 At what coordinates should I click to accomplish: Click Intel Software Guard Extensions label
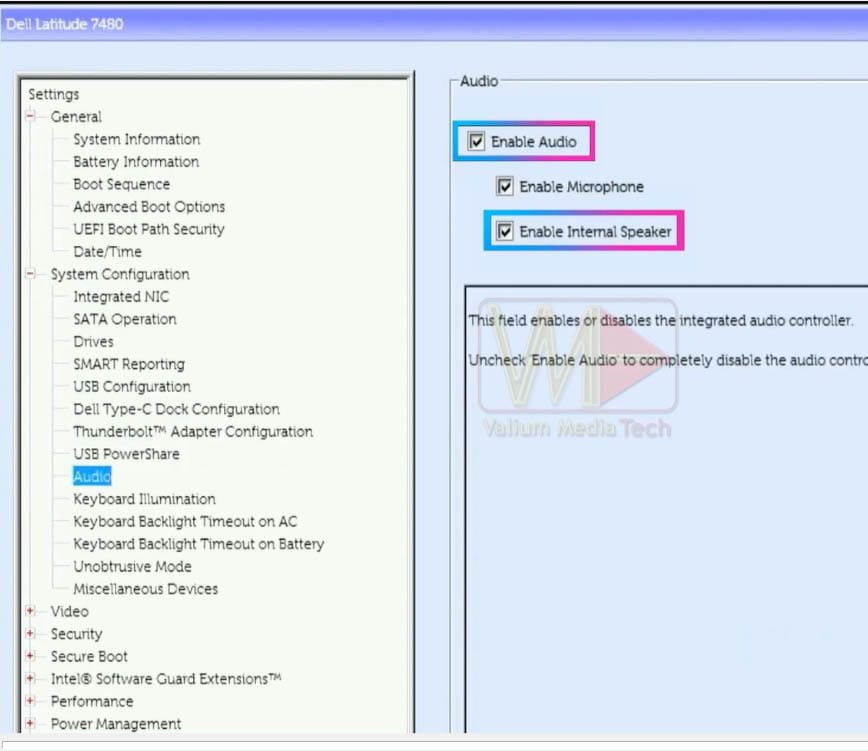166,679
